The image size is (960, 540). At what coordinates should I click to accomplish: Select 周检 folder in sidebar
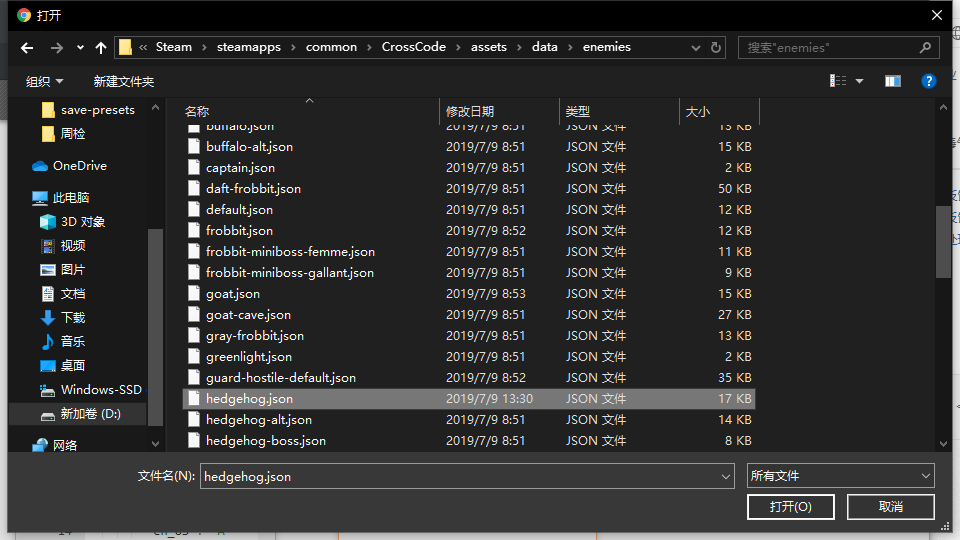coord(64,133)
